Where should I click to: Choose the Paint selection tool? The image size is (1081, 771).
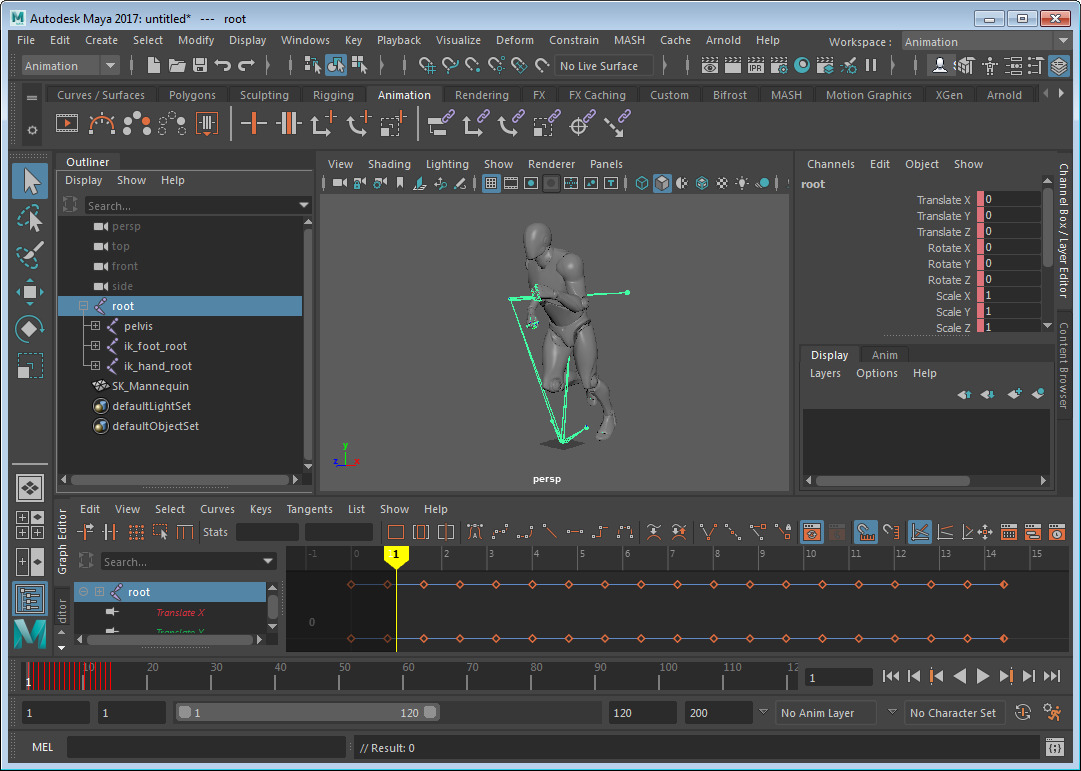tap(30, 255)
